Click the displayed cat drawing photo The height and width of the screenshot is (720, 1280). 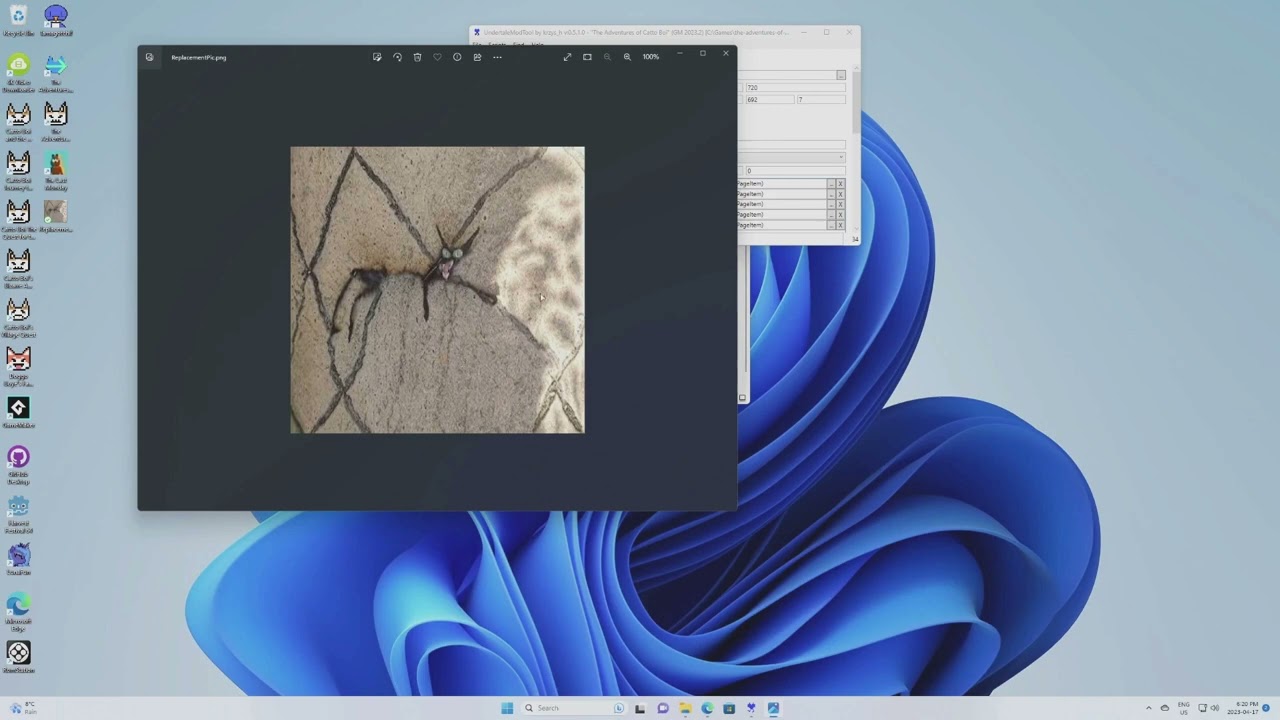coord(437,290)
